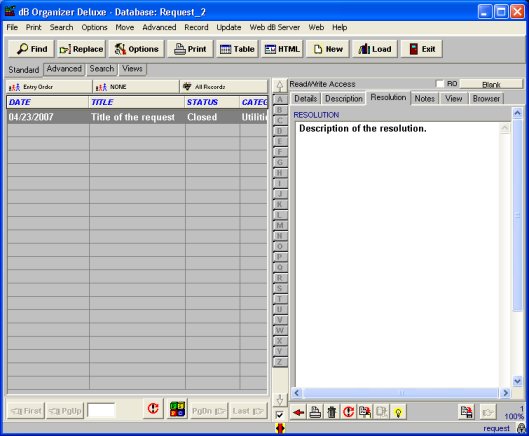Switch to the Search toolbar tab
Image resolution: width=529 pixels, height=436 pixels.
pyautogui.click(x=102, y=69)
